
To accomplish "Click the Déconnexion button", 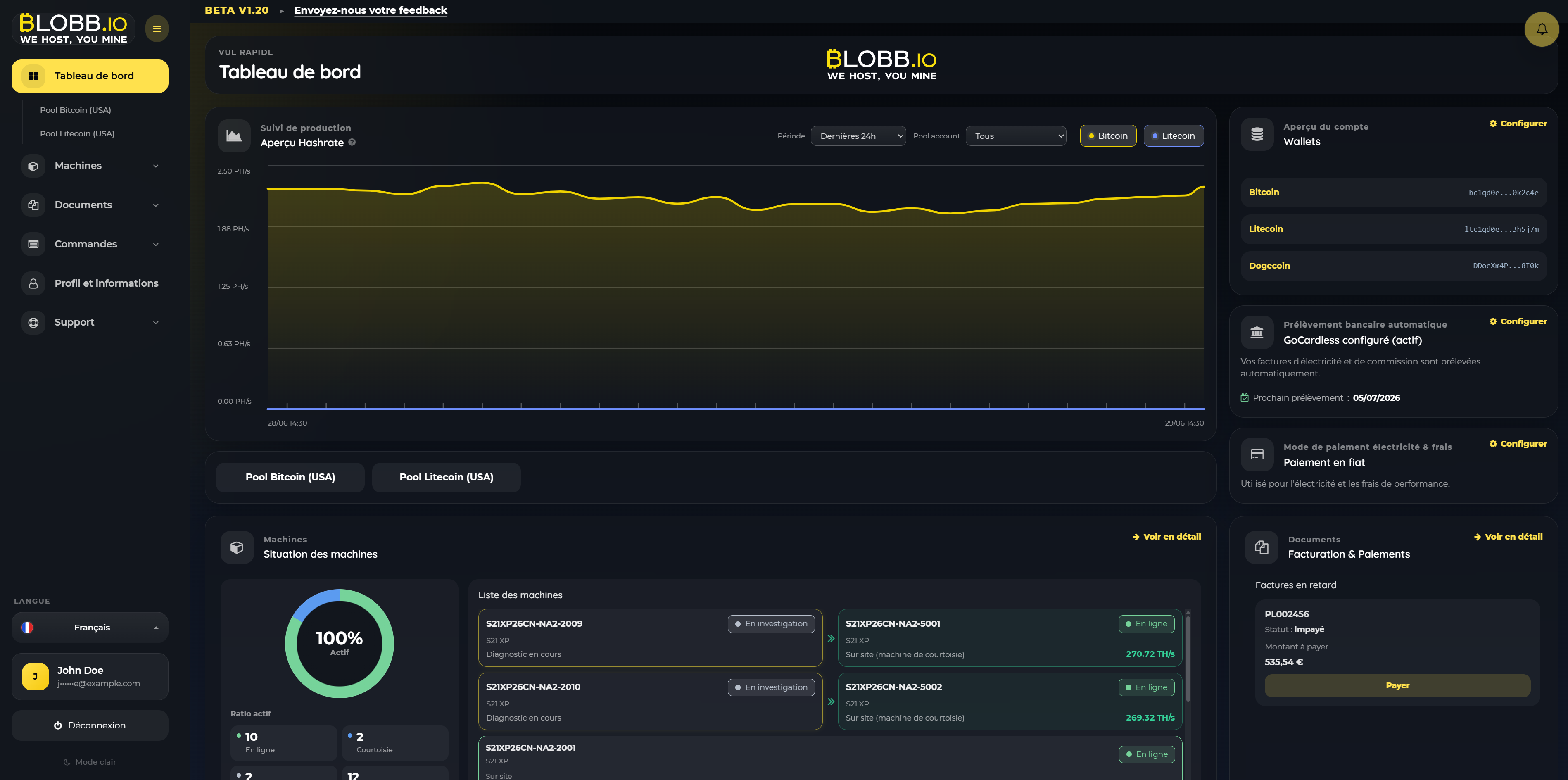I will pyautogui.click(x=90, y=725).
